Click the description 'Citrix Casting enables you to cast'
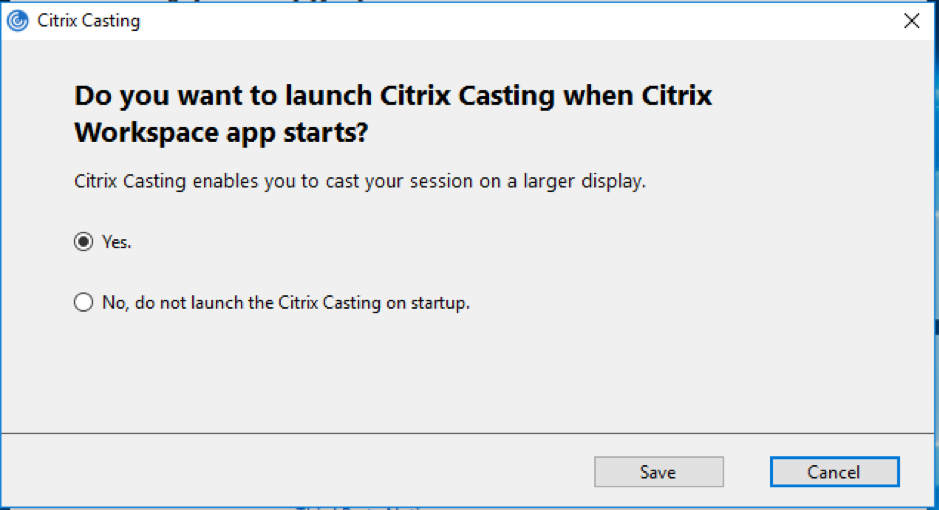 click(250, 184)
